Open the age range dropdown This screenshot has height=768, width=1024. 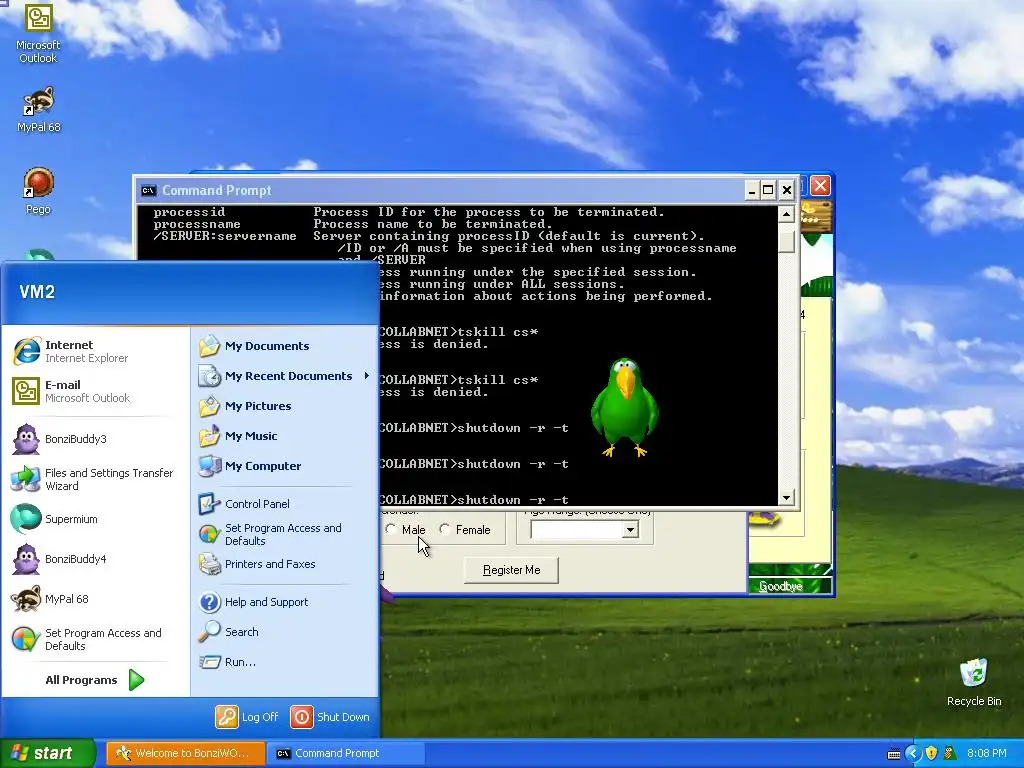coord(630,530)
